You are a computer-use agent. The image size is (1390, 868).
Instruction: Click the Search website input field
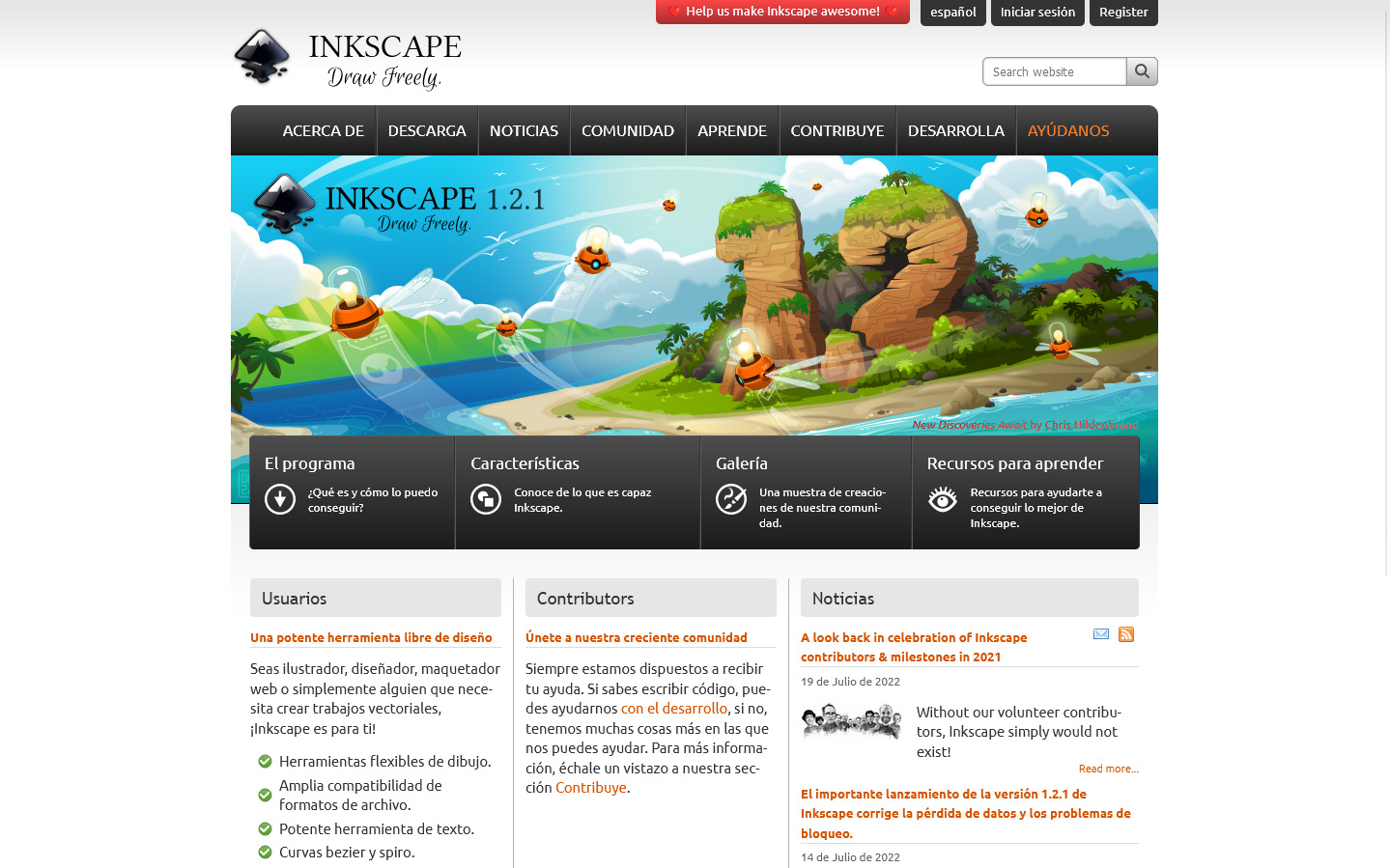(1054, 71)
